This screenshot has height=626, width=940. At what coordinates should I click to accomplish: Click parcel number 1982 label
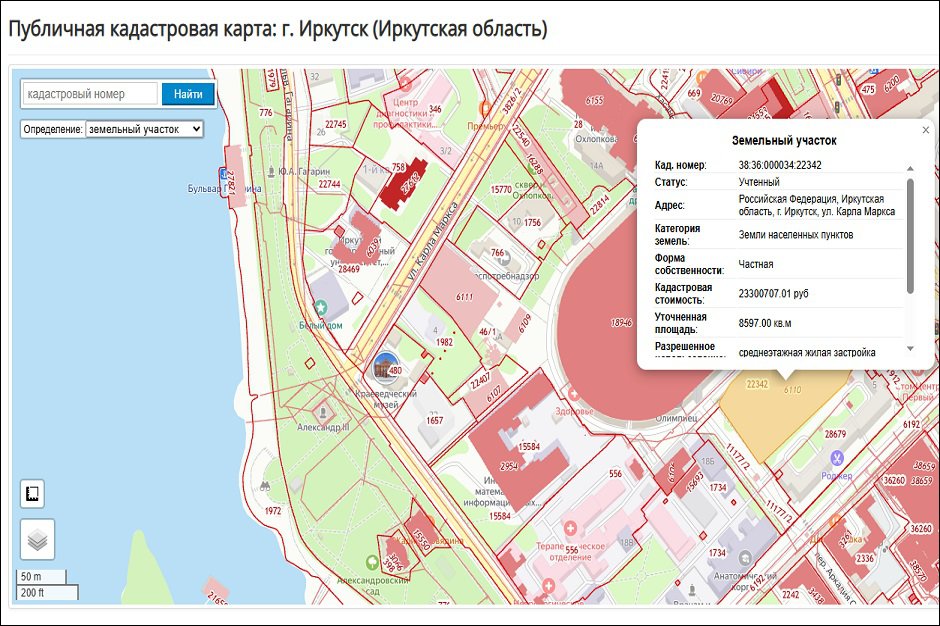(x=444, y=342)
